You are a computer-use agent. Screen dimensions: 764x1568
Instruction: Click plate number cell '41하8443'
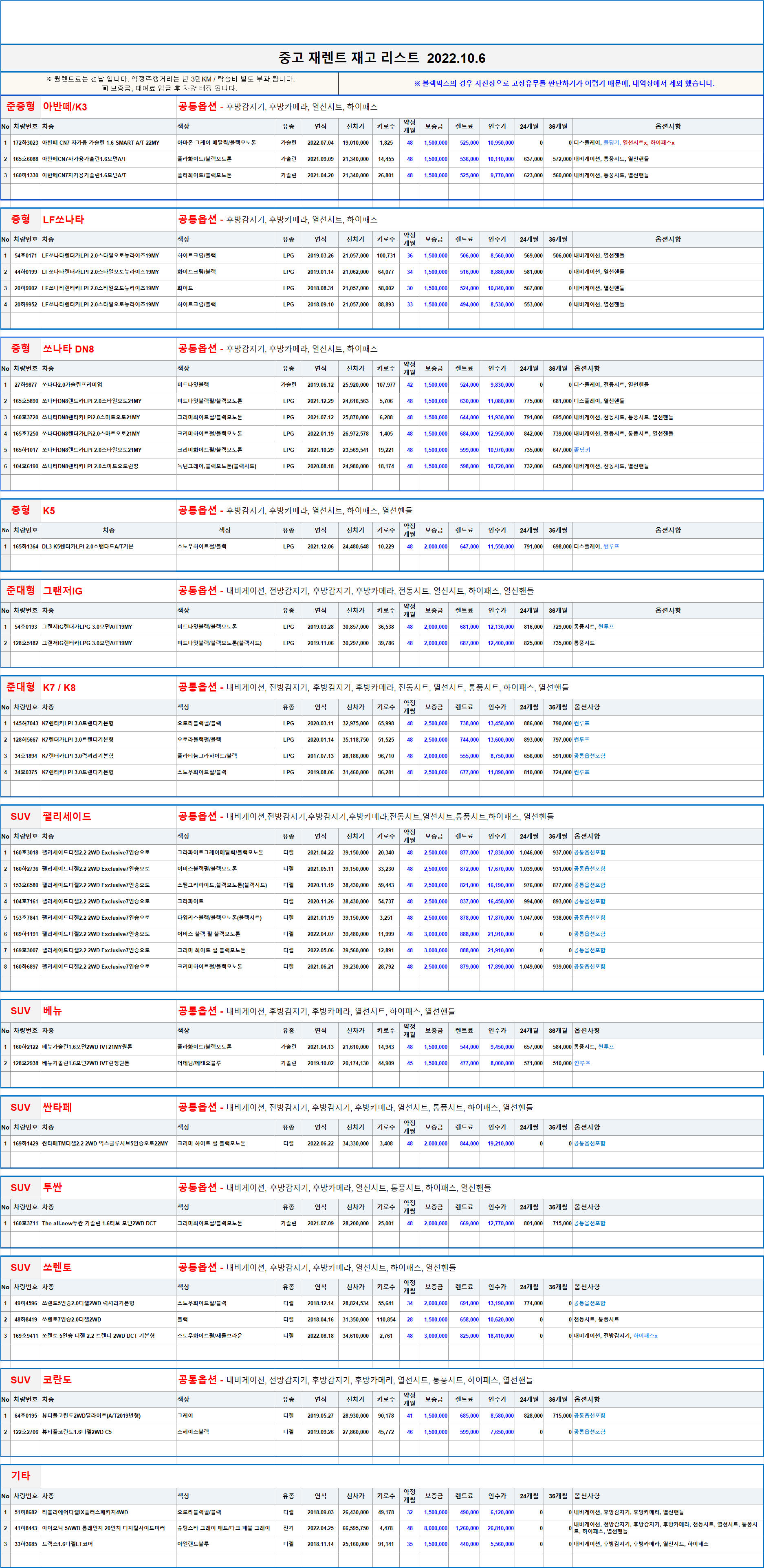[26, 1528]
